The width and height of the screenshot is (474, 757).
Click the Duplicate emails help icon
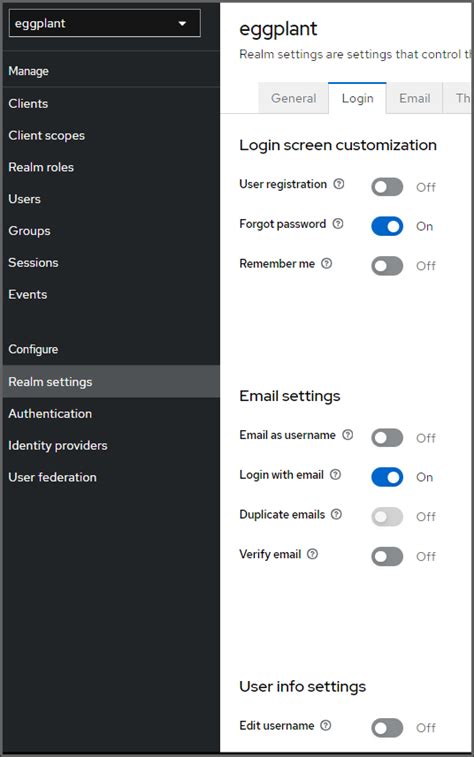click(336, 514)
